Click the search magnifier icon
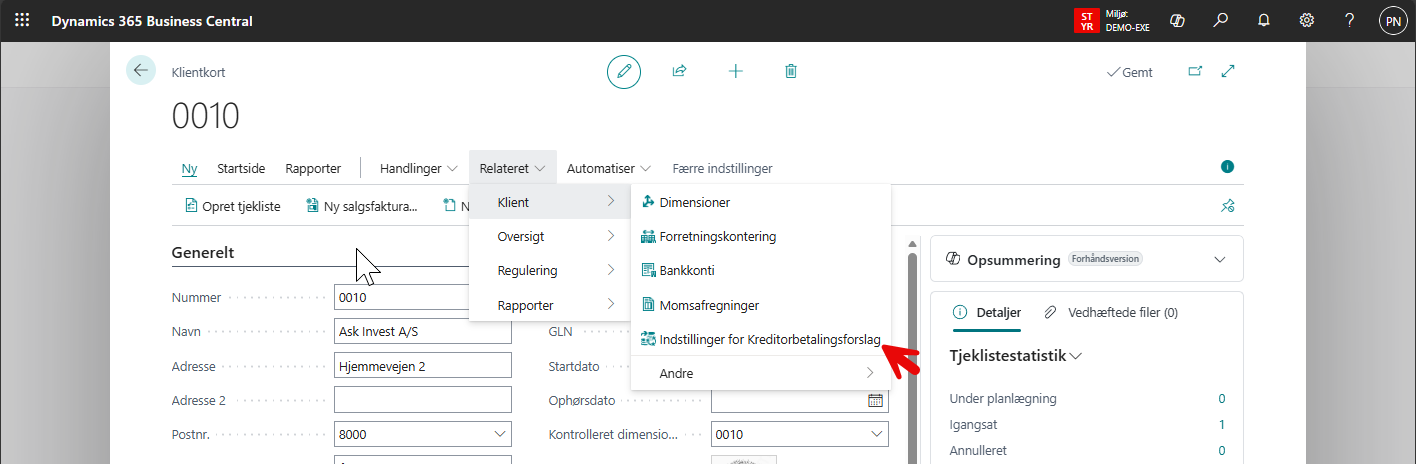The image size is (1416, 464). coord(1220,21)
